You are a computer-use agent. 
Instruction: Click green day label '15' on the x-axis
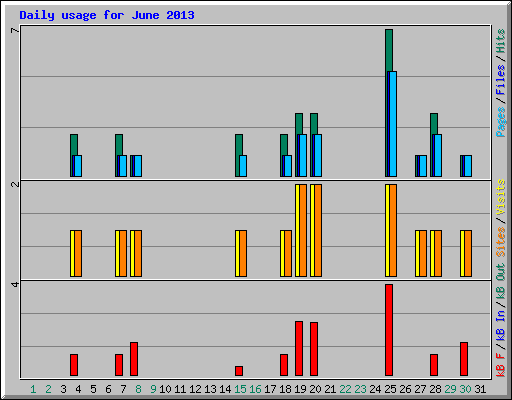click(240, 389)
